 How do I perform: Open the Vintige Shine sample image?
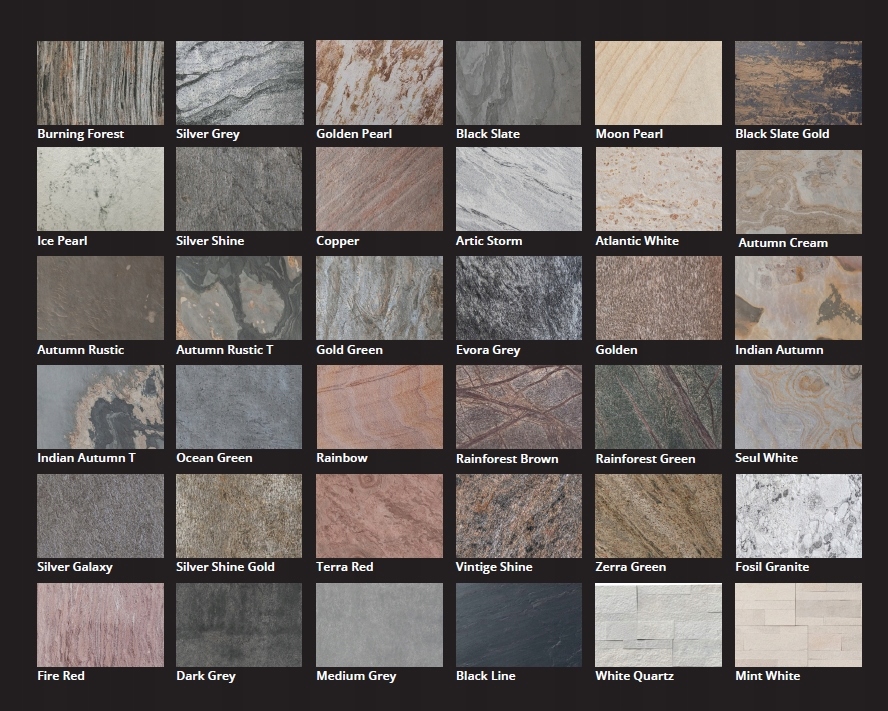tap(519, 516)
